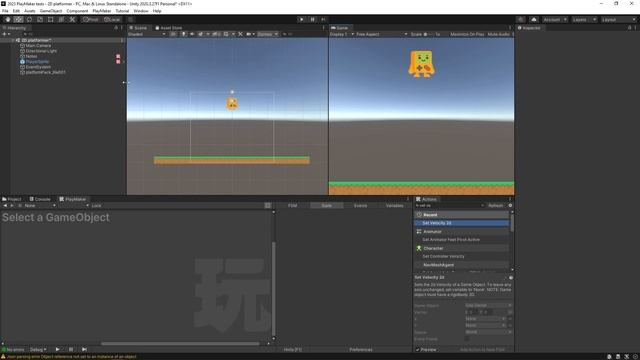The height and width of the screenshot is (360, 640).
Task: Click the Refresh button in Actions panel
Action: coord(496,206)
